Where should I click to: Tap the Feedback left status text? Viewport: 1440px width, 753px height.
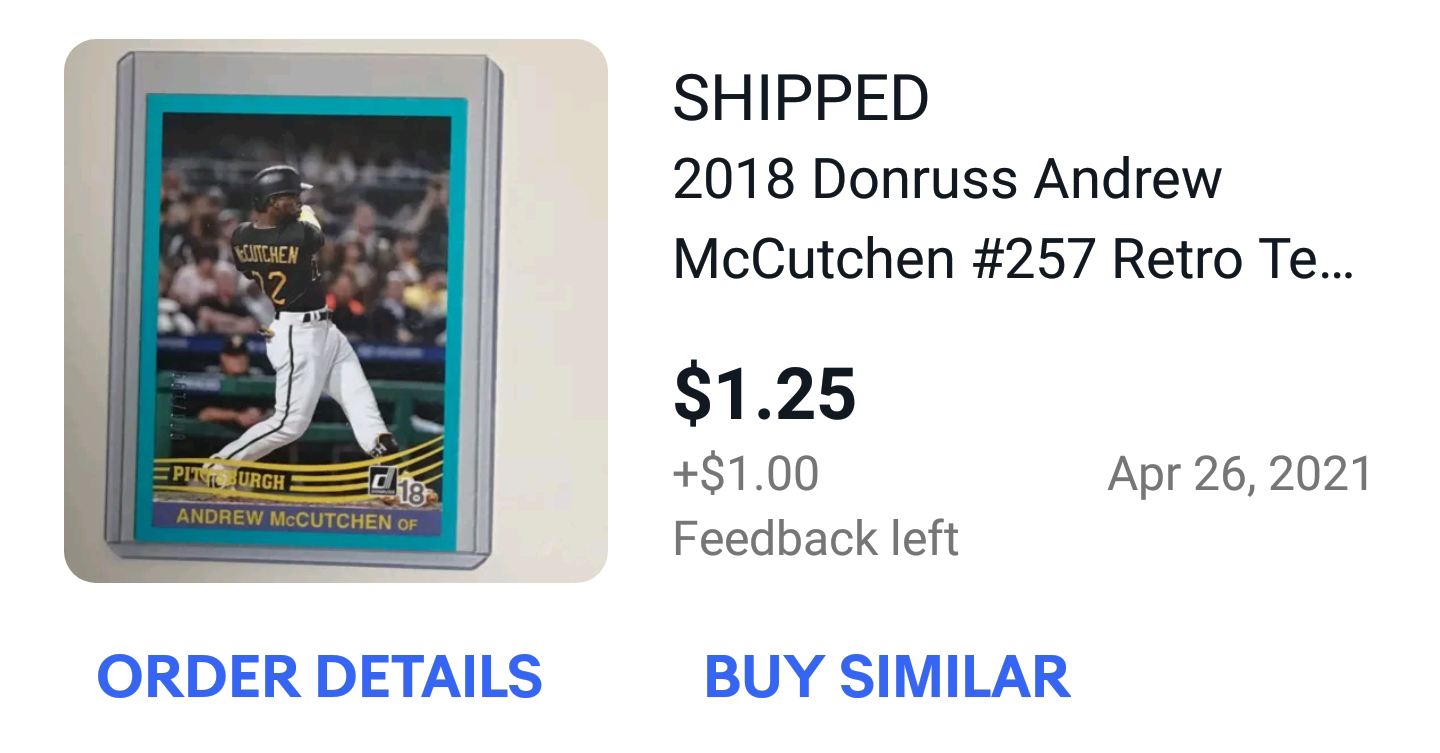[x=816, y=538]
